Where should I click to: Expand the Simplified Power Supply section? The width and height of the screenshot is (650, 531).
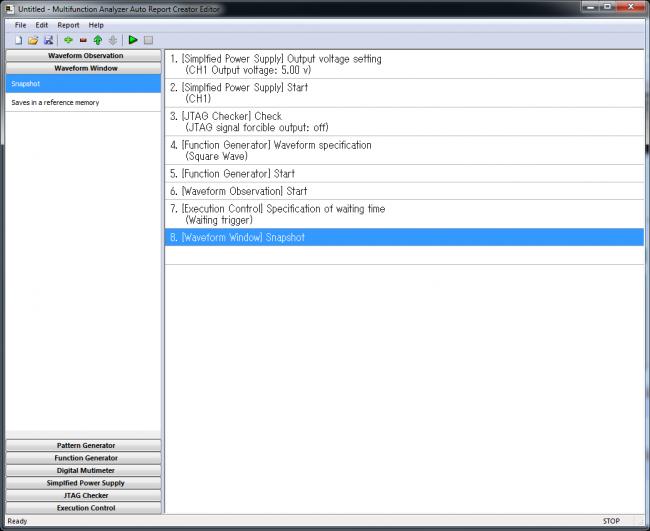pyautogui.click(x=84, y=483)
